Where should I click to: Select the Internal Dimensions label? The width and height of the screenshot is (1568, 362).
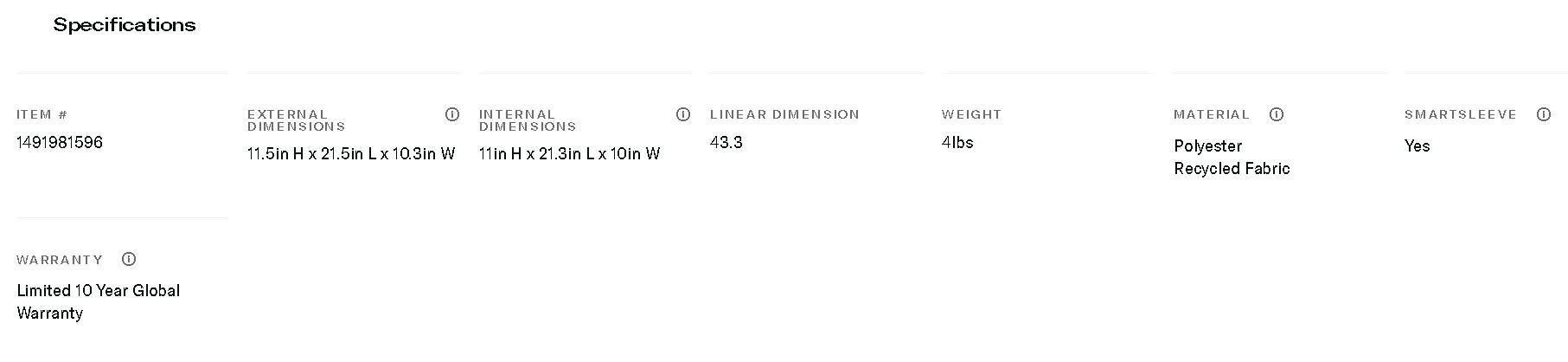click(x=528, y=120)
